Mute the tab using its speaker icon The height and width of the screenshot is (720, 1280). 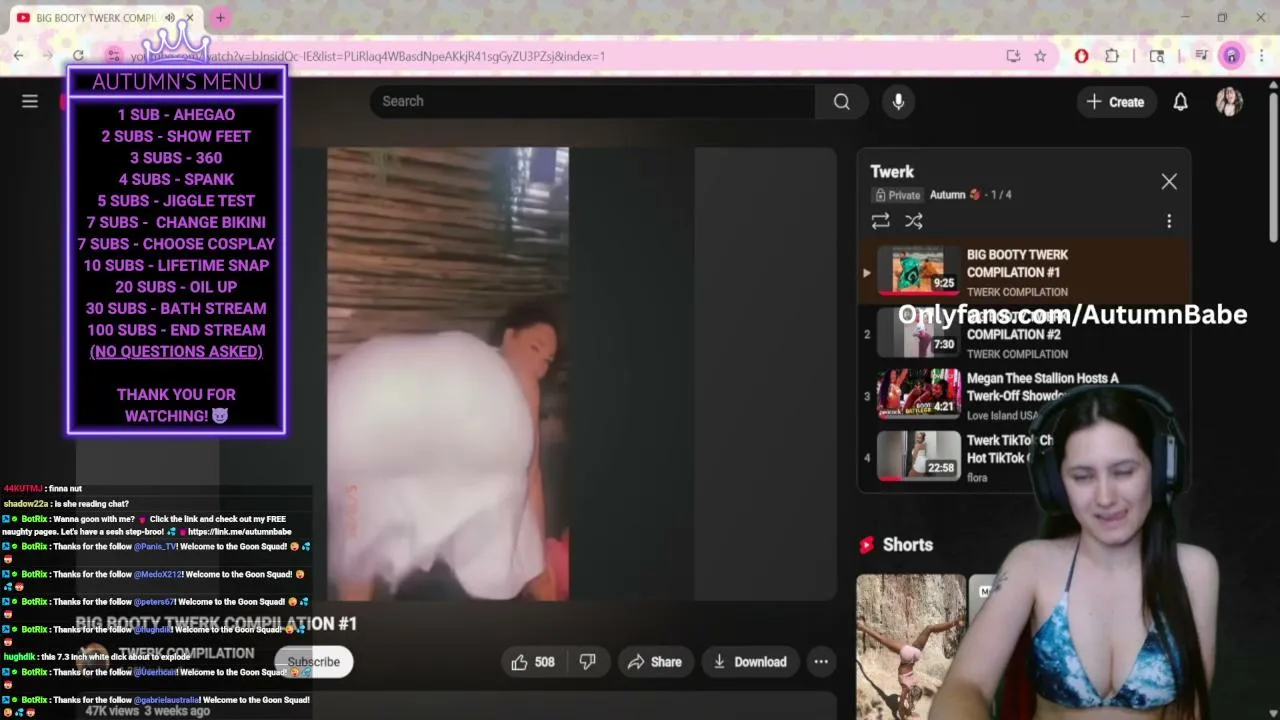click(170, 17)
